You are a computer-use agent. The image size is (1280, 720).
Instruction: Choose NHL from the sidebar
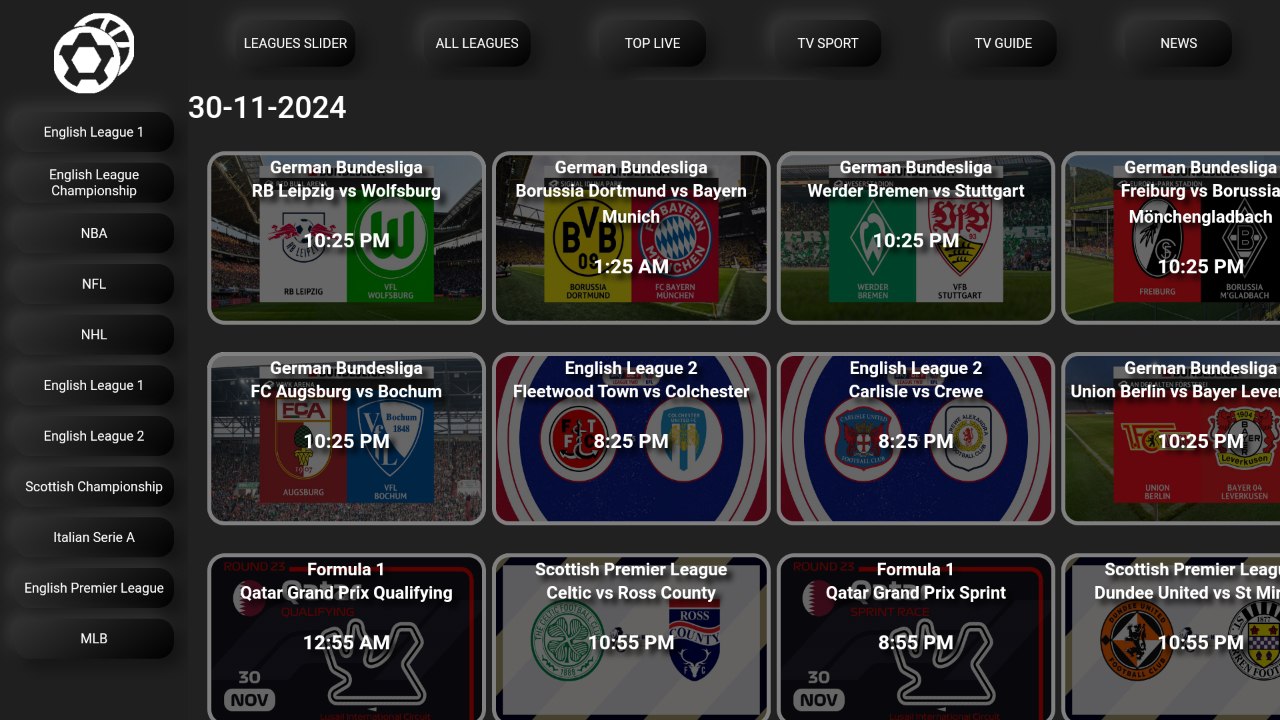[x=94, y=334]
